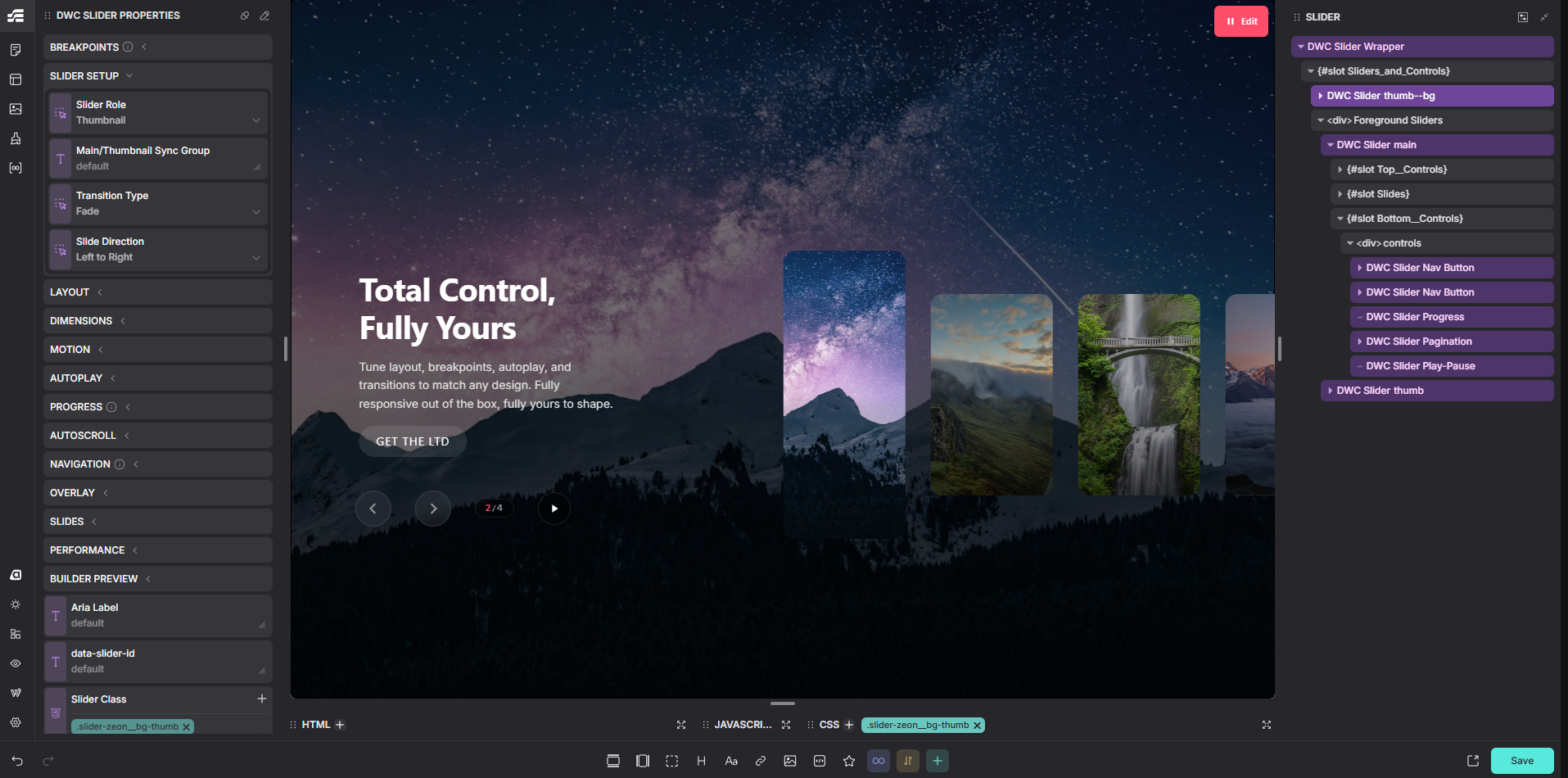Click the previous slide arrow button

tap(373, 509)
